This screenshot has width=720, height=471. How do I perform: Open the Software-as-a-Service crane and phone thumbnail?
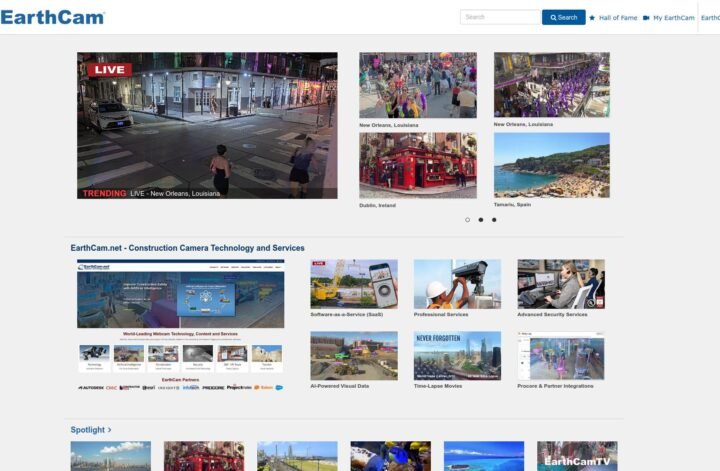pyautogui.click(x=354, y=284)
